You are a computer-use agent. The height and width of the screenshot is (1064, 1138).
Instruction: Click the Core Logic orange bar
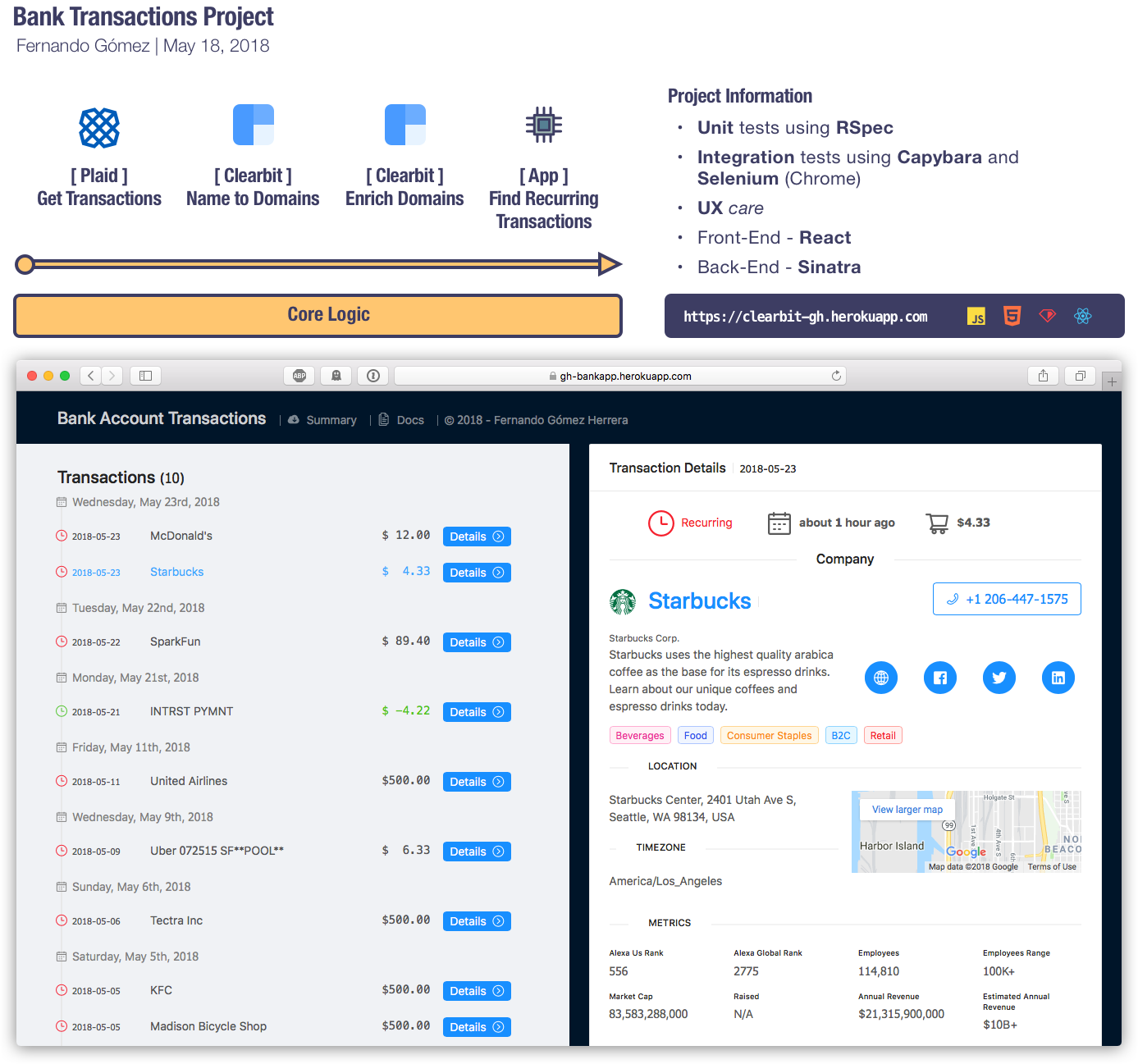(x=318, y=315)
